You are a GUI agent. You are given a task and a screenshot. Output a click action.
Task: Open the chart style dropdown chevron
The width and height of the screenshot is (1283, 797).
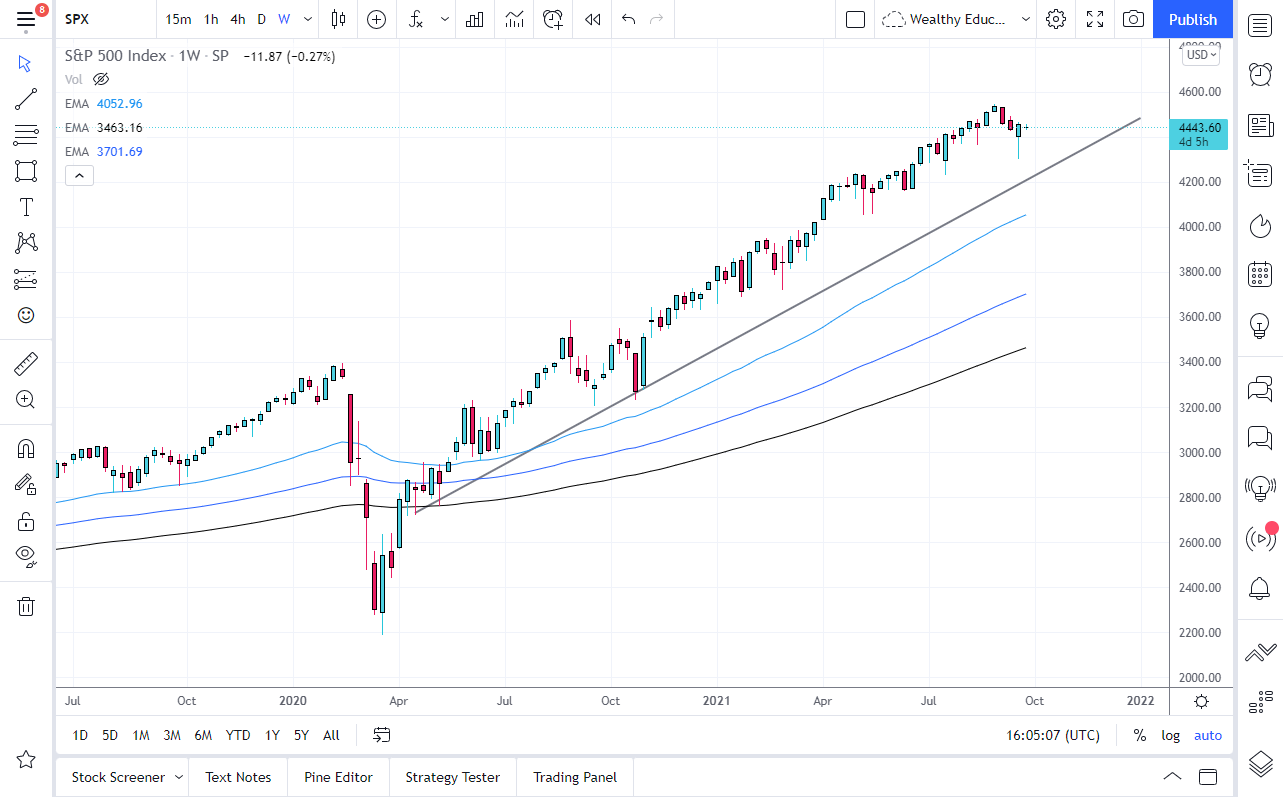307,19
